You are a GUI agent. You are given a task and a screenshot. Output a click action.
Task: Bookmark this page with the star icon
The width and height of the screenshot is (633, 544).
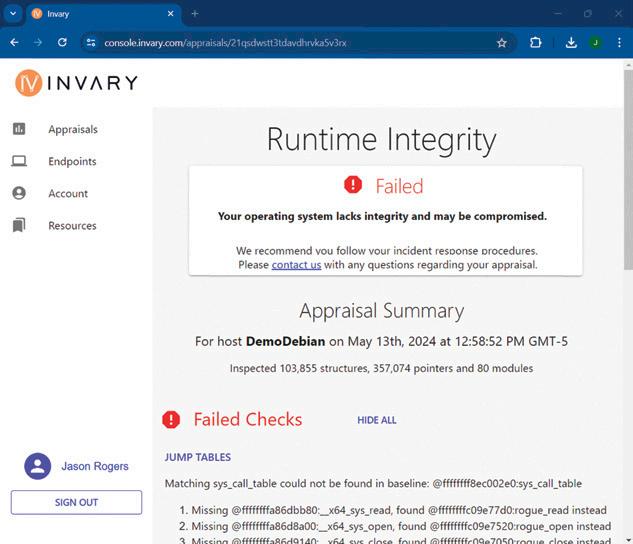coord(502,43)
